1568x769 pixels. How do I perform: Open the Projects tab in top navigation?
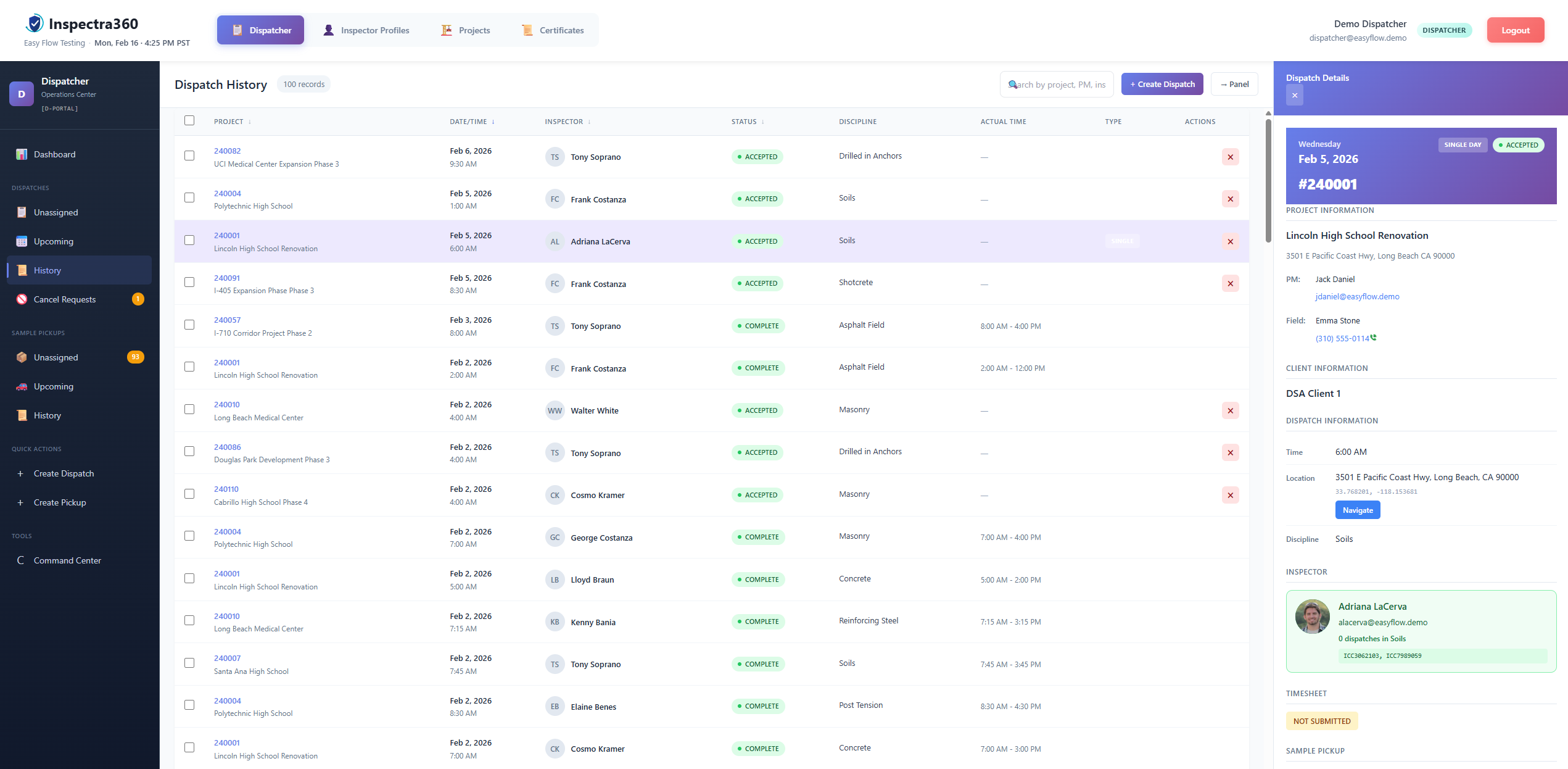pyautogui.click(x=474, y=30)
